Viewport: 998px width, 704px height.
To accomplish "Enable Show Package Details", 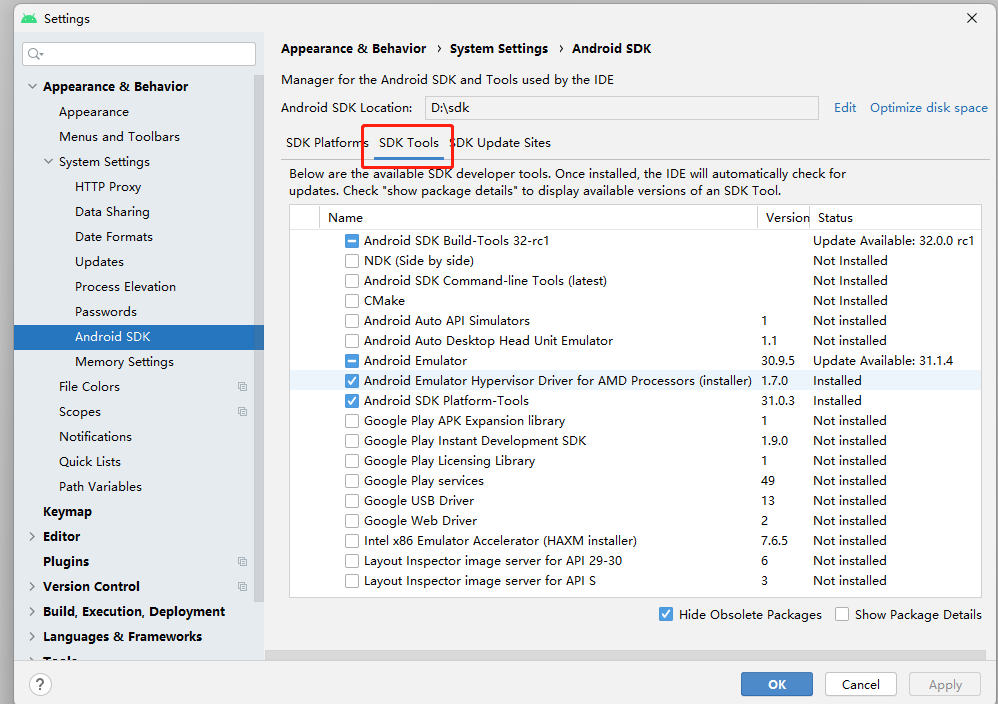I will pyautogui.click(x=841, y=614).
